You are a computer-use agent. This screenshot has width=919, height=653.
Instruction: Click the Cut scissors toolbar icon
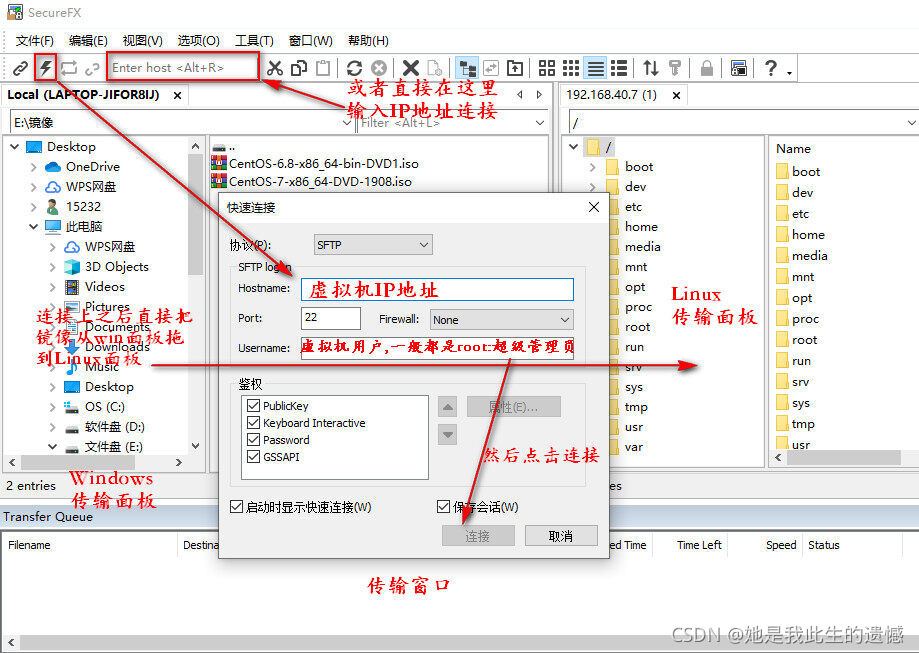click(x=274, y=68)
